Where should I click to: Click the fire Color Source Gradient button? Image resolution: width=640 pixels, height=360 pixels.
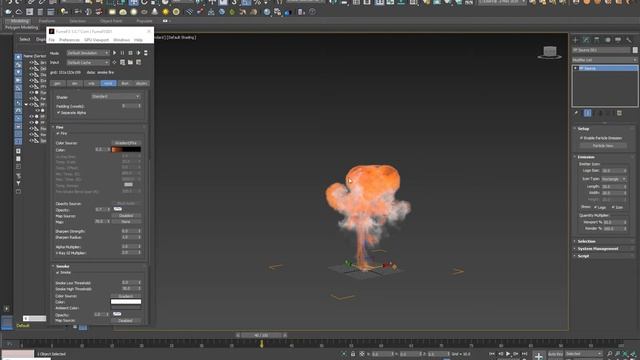(x=126, y=143)
